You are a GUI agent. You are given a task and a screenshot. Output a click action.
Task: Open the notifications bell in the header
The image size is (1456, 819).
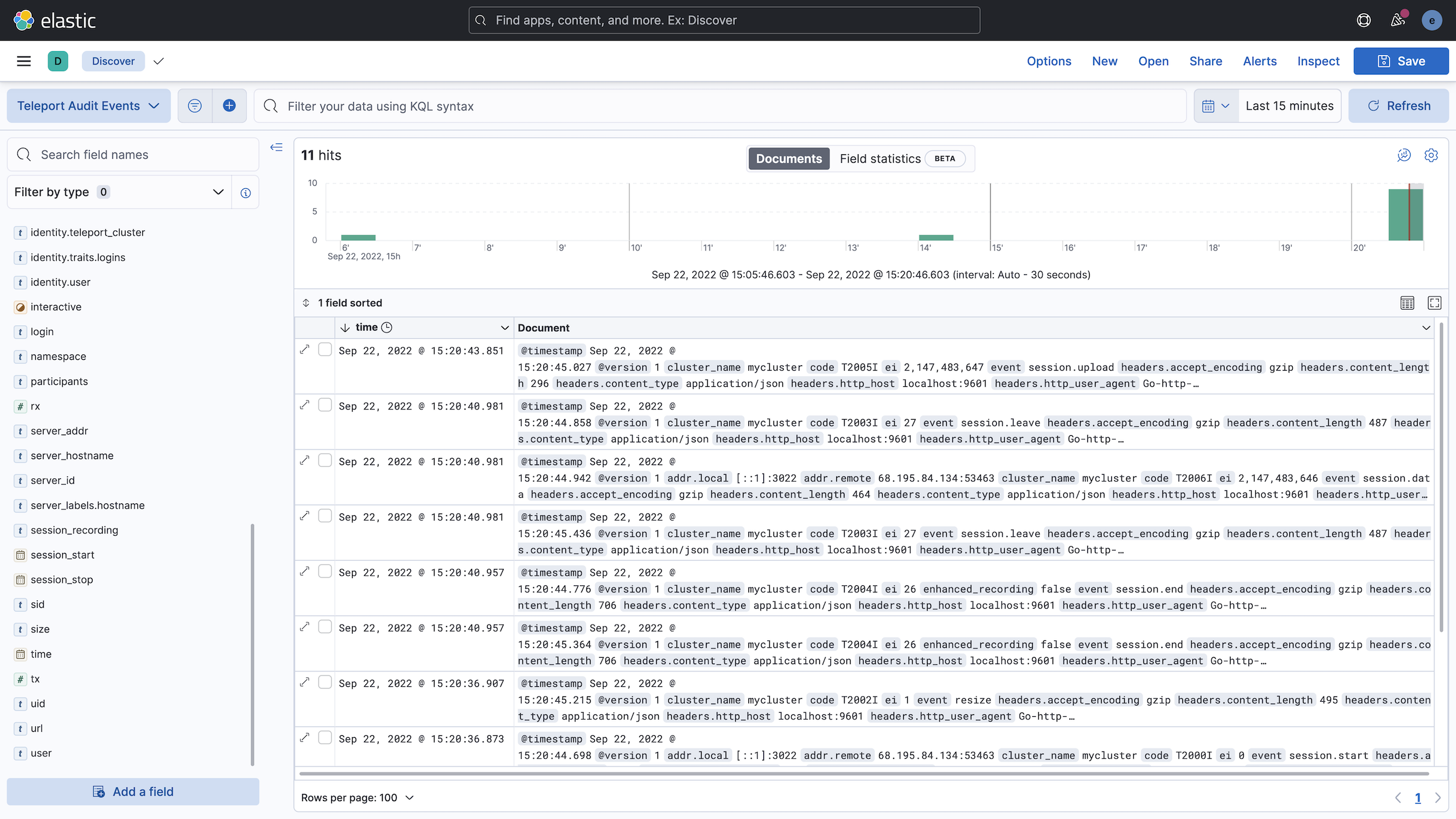(x=1398, y=20)
